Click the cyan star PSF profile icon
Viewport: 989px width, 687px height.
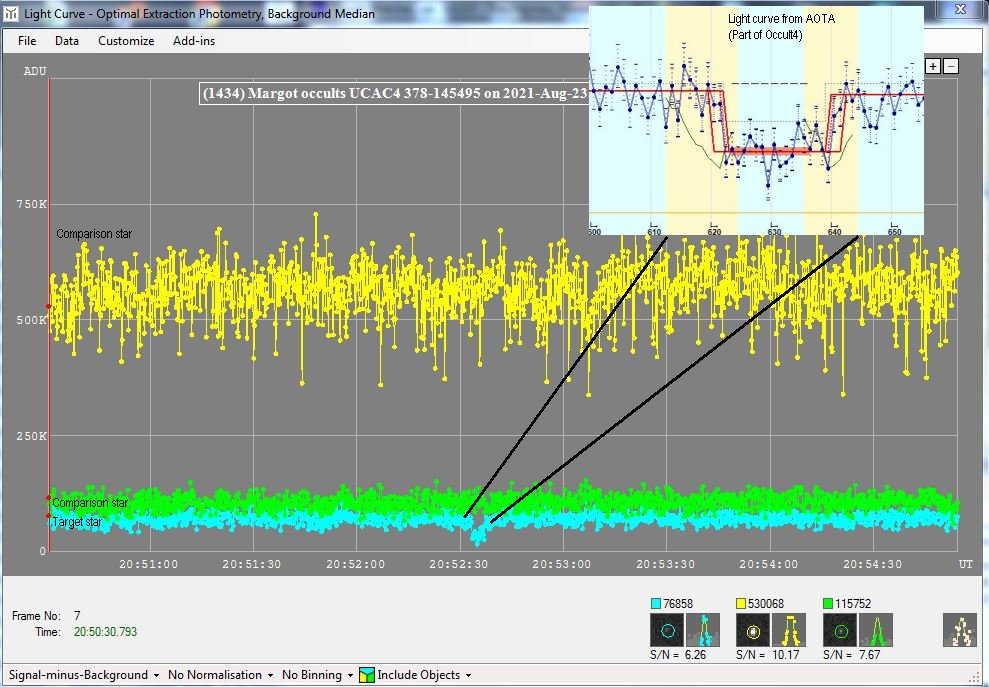[705, 630]
